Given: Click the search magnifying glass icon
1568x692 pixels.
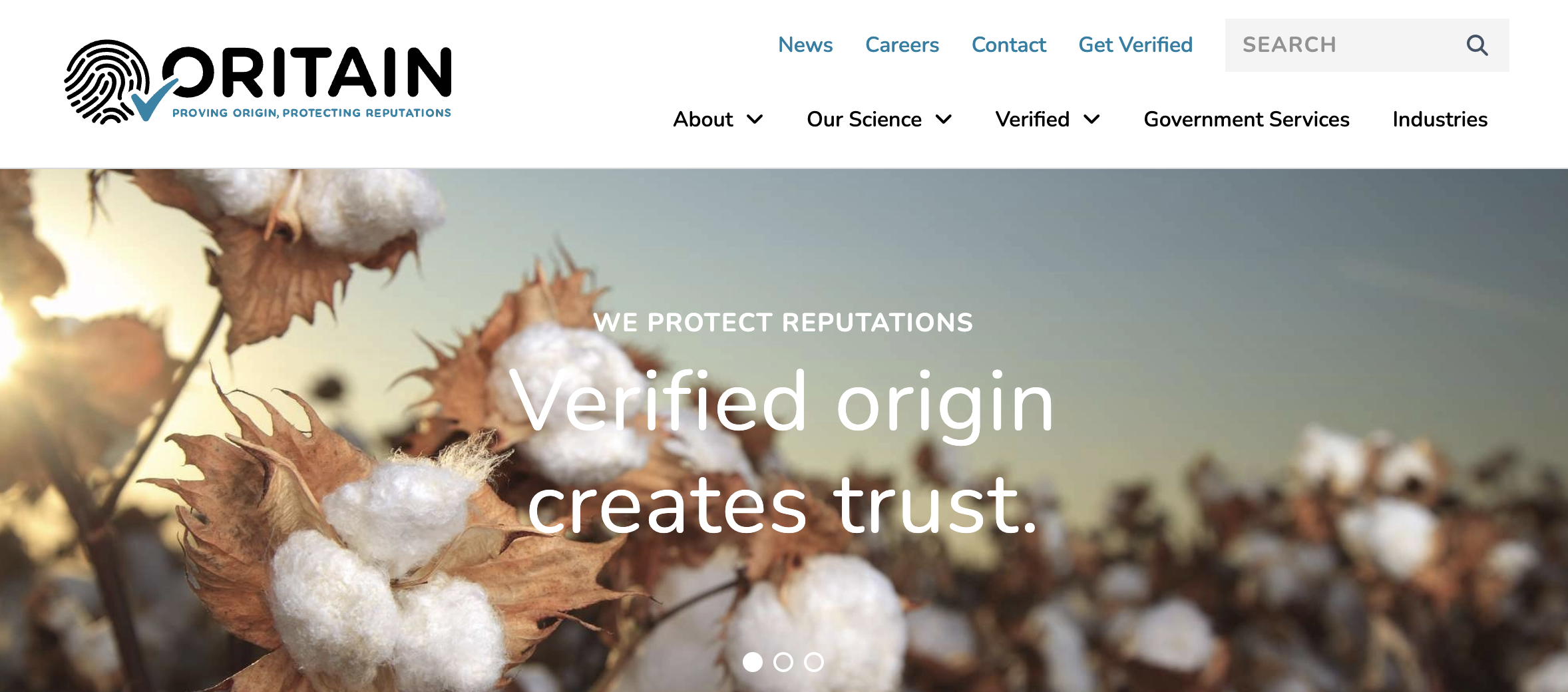Looking at the screenshot, I should click(x=1477, y=45).
